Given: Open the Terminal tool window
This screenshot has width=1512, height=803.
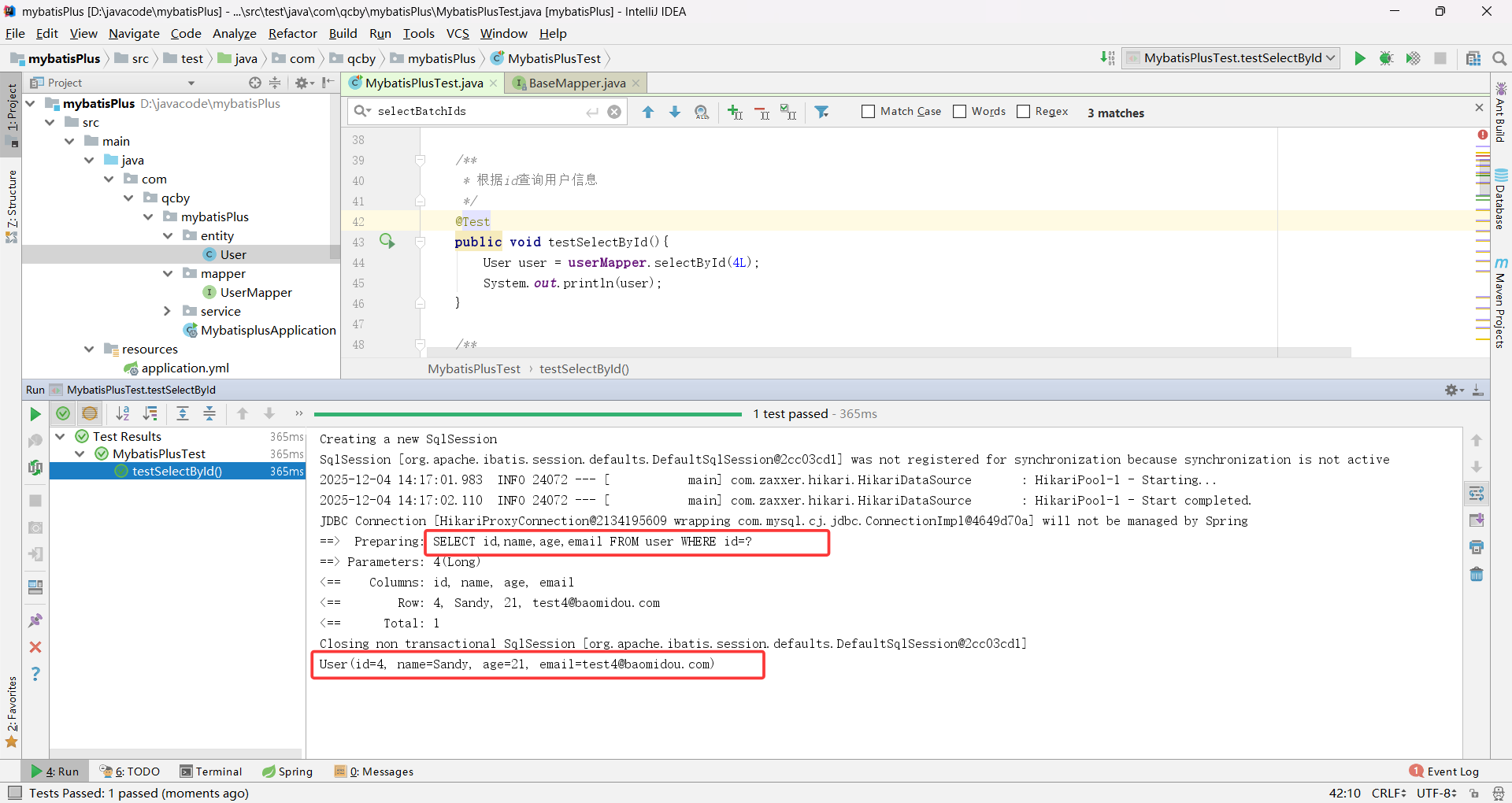Looking at the screenshot, I should click(x=211, y=772).
